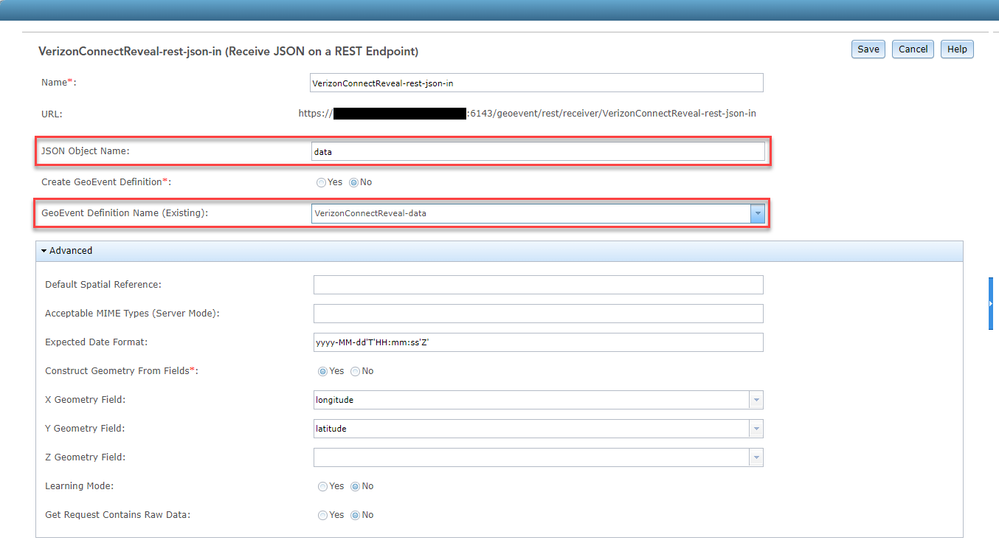Open X Geometry Field dropdown arrow
Viewport: 999px width, 560px height.
(756, 400)
